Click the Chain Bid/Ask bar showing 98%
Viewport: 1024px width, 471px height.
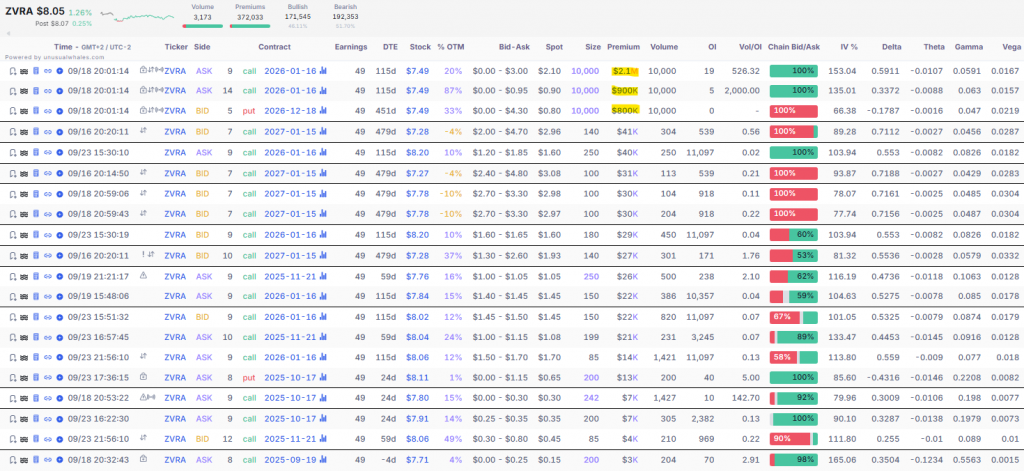pyautogui.click(x=793, y=460)
